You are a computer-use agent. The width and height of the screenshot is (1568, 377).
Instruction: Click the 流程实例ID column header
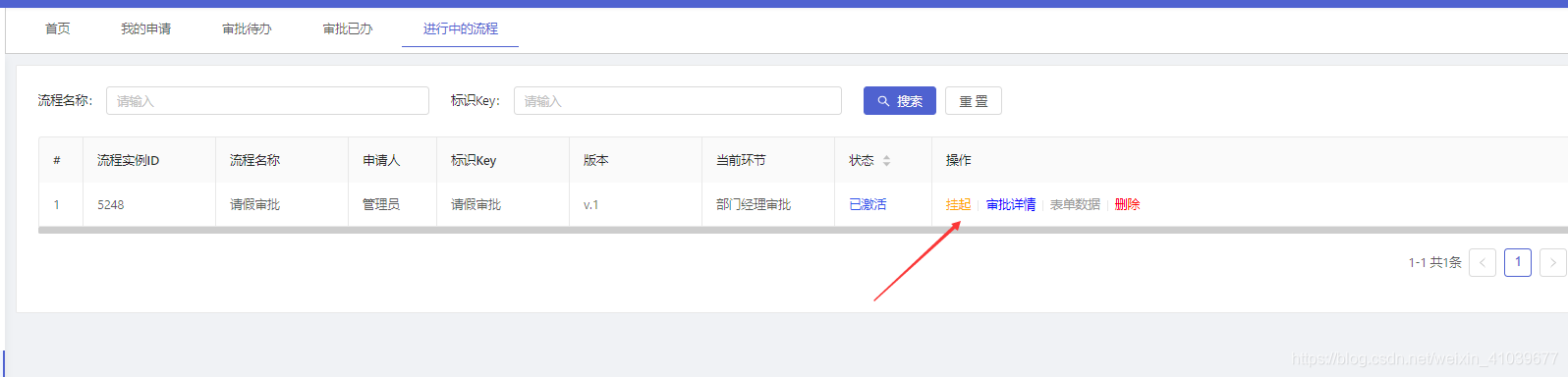tap(128, 160)
